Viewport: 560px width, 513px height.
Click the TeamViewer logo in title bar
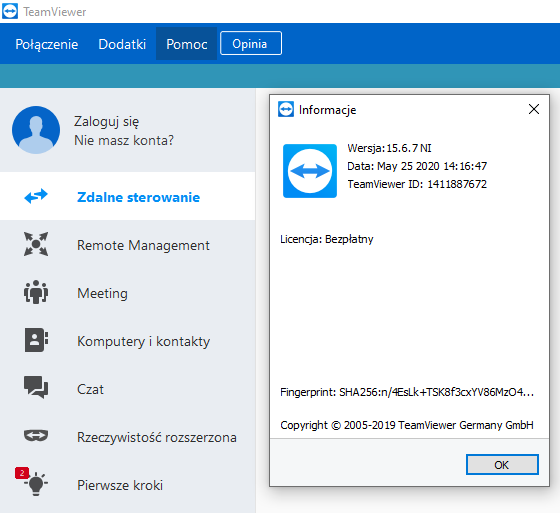(x=10, y=11)
